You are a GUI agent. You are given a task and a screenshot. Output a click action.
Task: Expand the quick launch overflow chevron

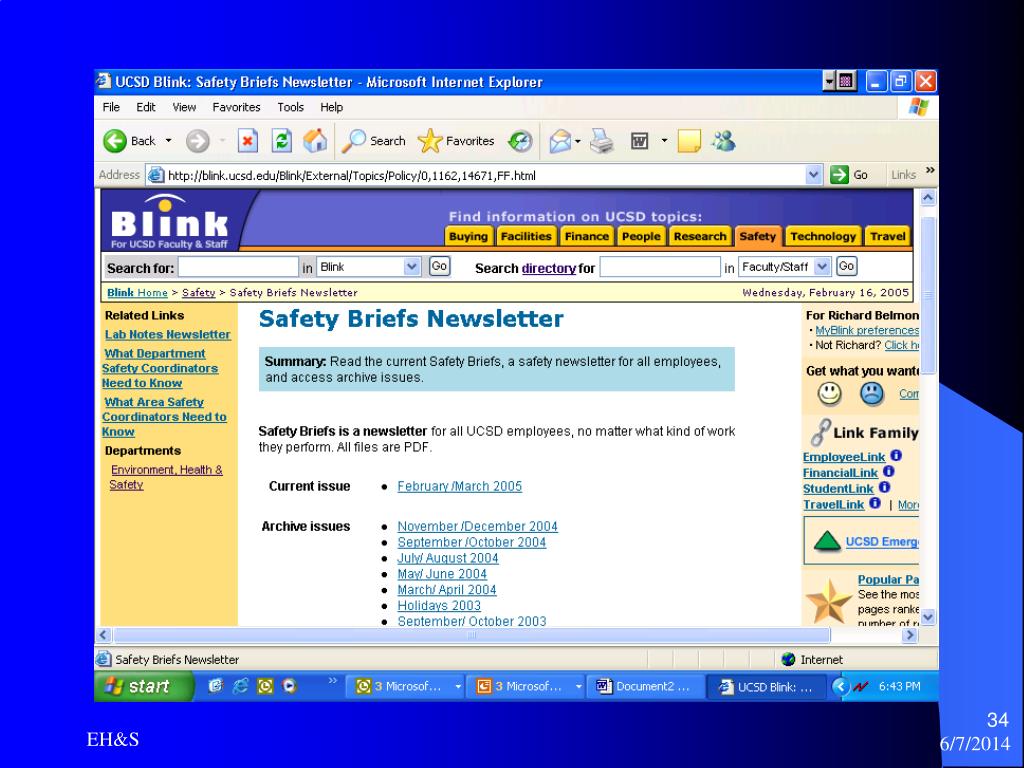click(332, 680)
